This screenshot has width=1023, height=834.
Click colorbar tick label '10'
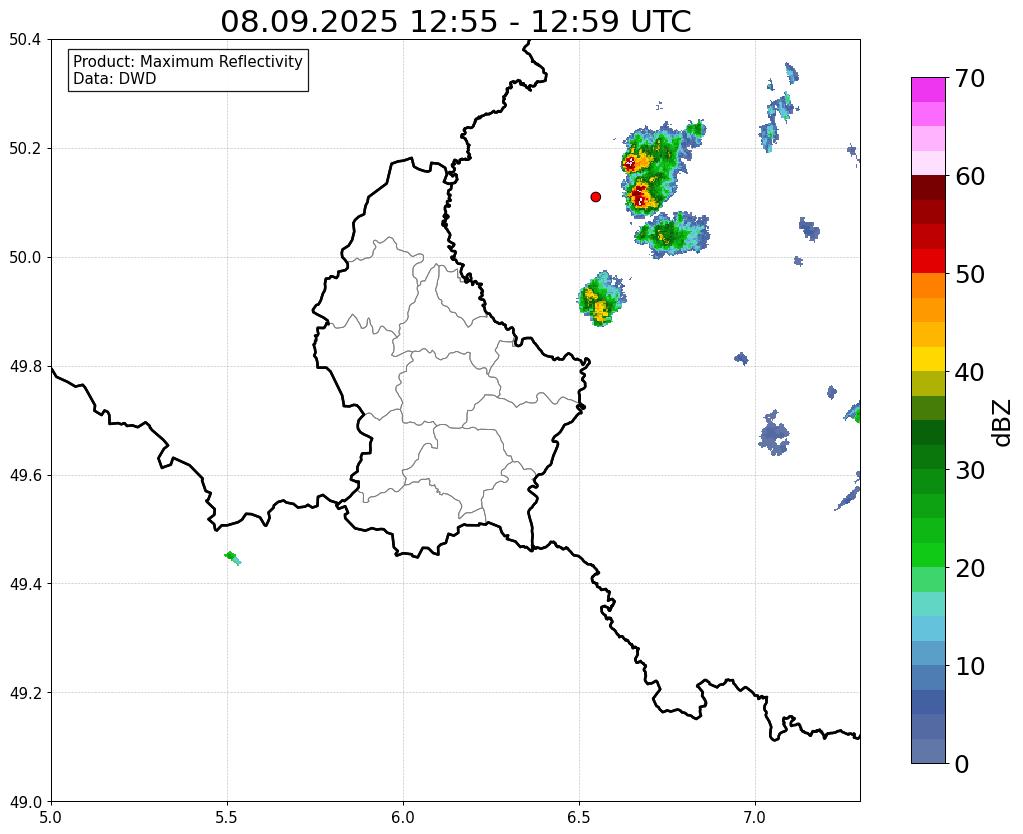pyautogui.click(x=970, y=666)
